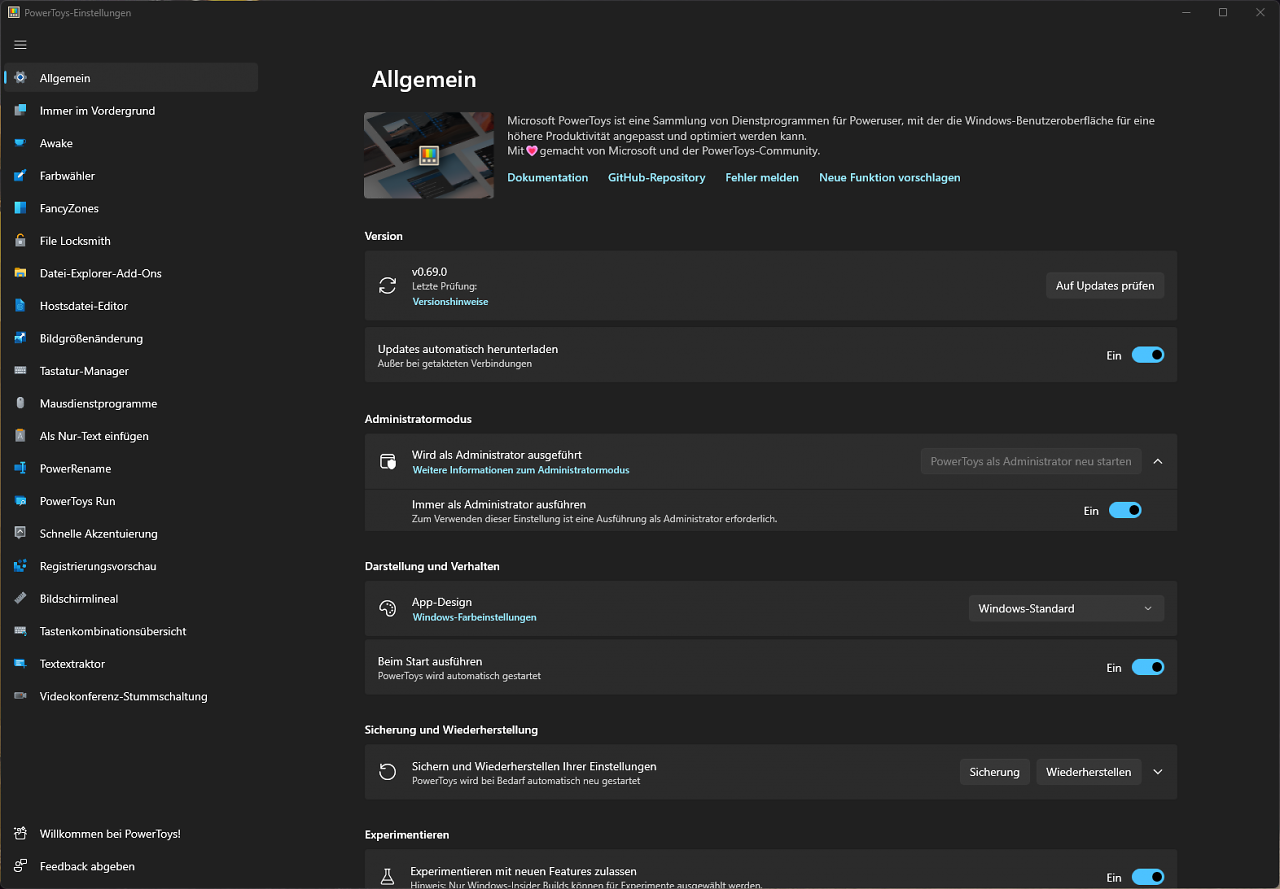Screen dimensions: 1280x889
Task: Click the Schnelle Akzentuierung icon
Action: 20,534
